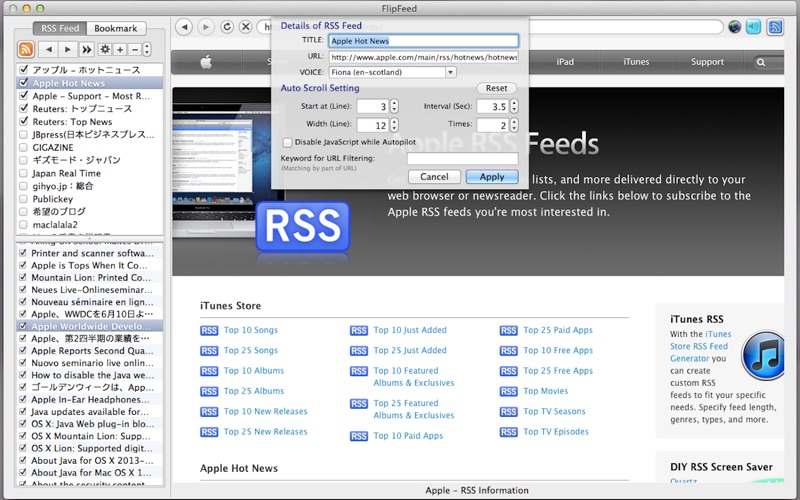
Task: Select article How to disable the Java we...
Action: coord(90,375)
